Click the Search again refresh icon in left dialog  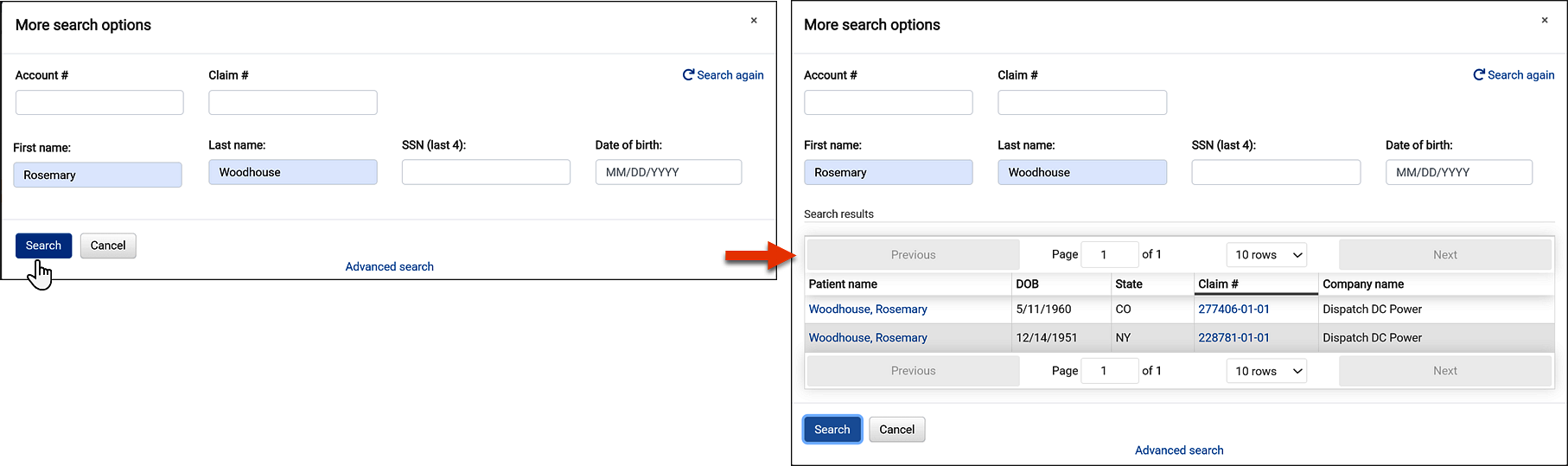pos(688,75)
